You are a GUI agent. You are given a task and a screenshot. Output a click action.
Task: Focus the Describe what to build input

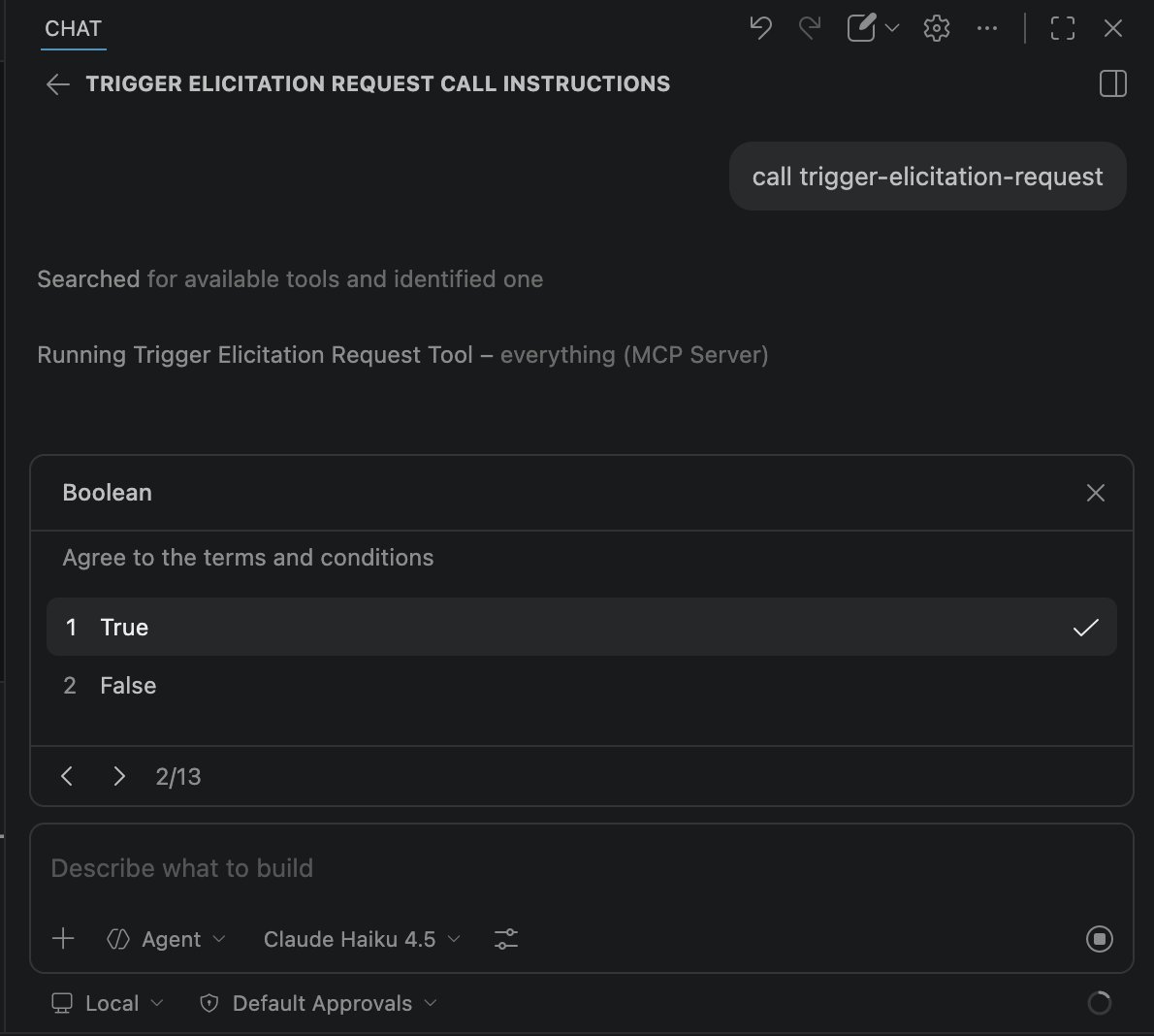pos(582,868)
